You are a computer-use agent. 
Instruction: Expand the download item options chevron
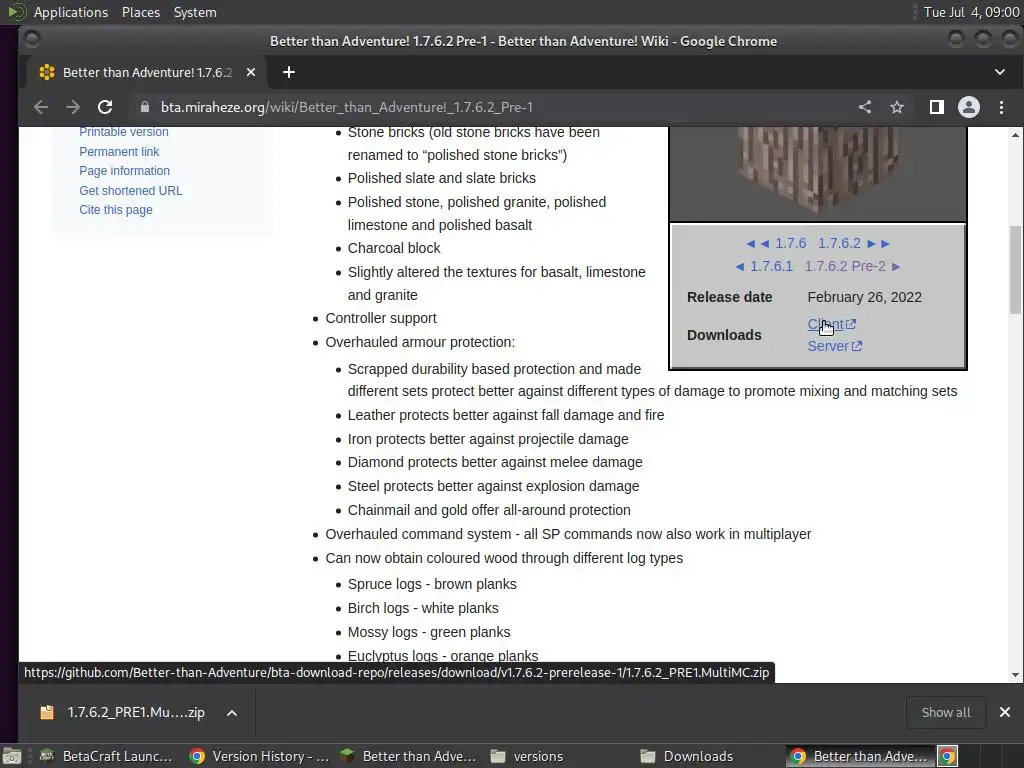232,713
